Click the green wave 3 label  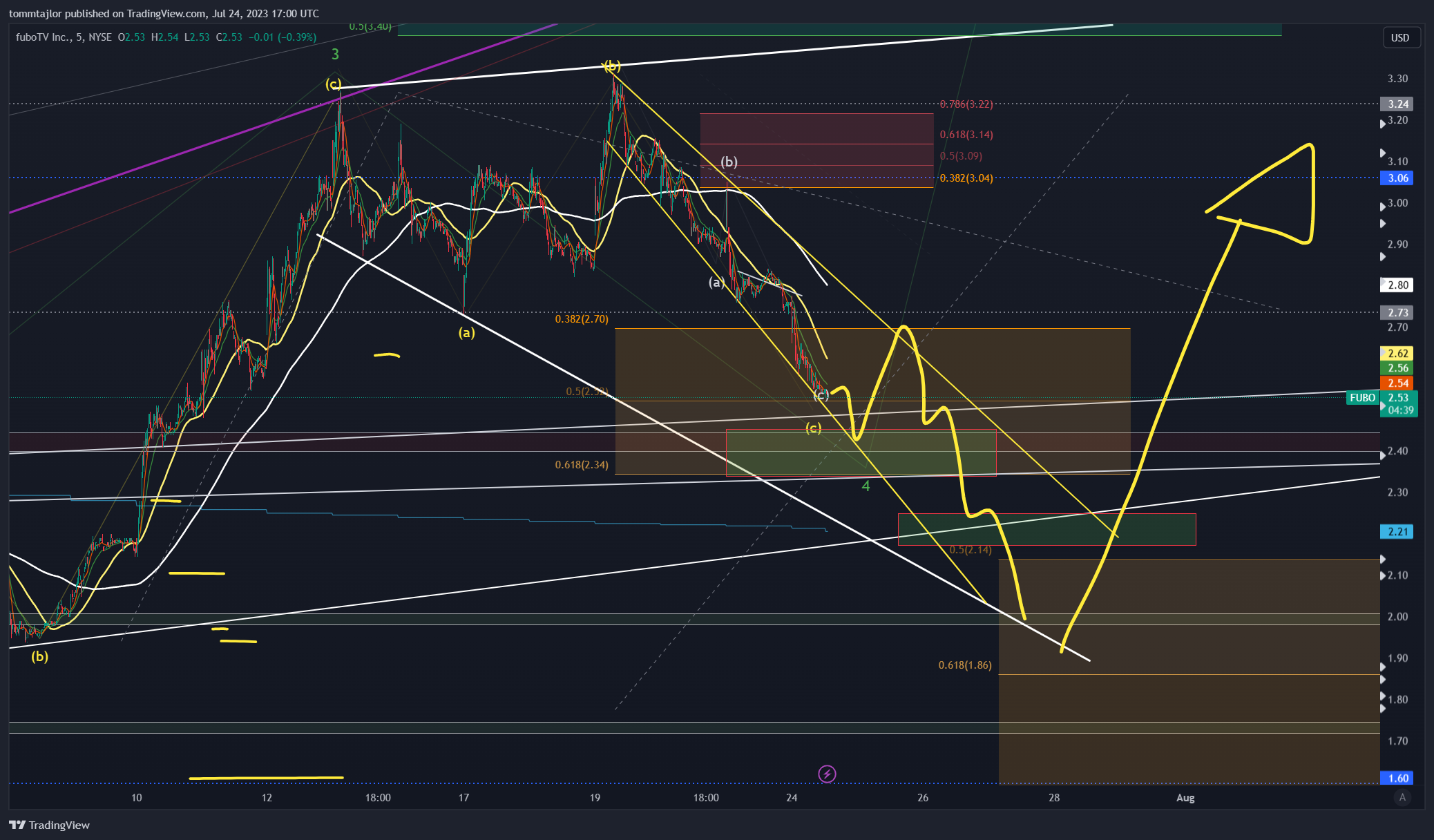pos(335,54)
